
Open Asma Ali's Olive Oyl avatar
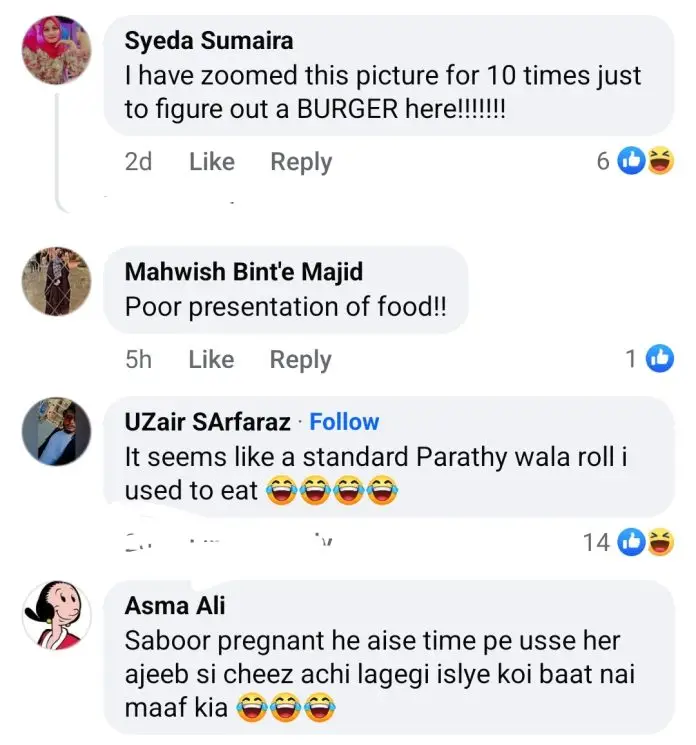[56, 615]
